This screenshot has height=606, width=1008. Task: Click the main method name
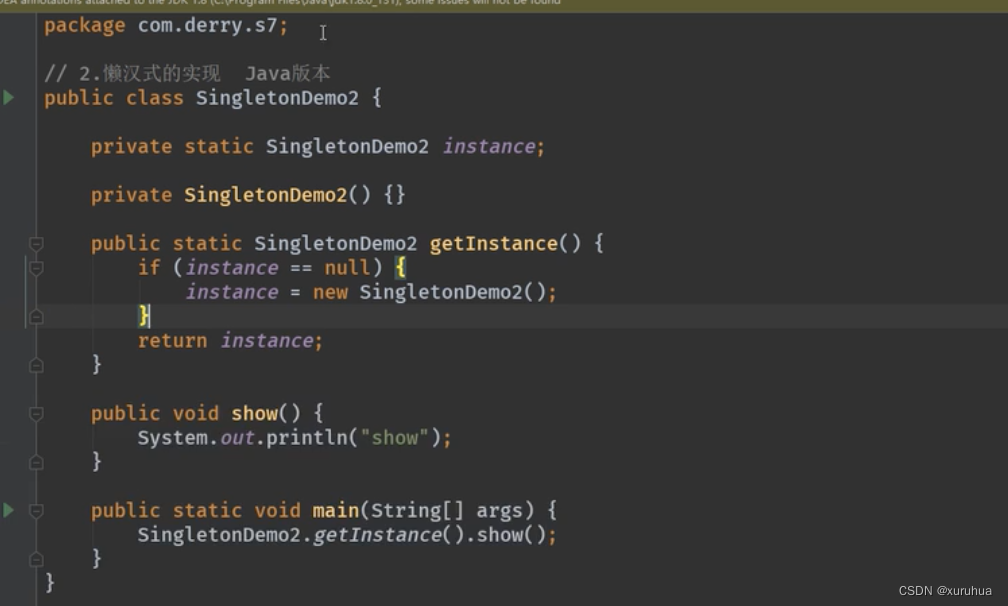[x=336, y=510]
